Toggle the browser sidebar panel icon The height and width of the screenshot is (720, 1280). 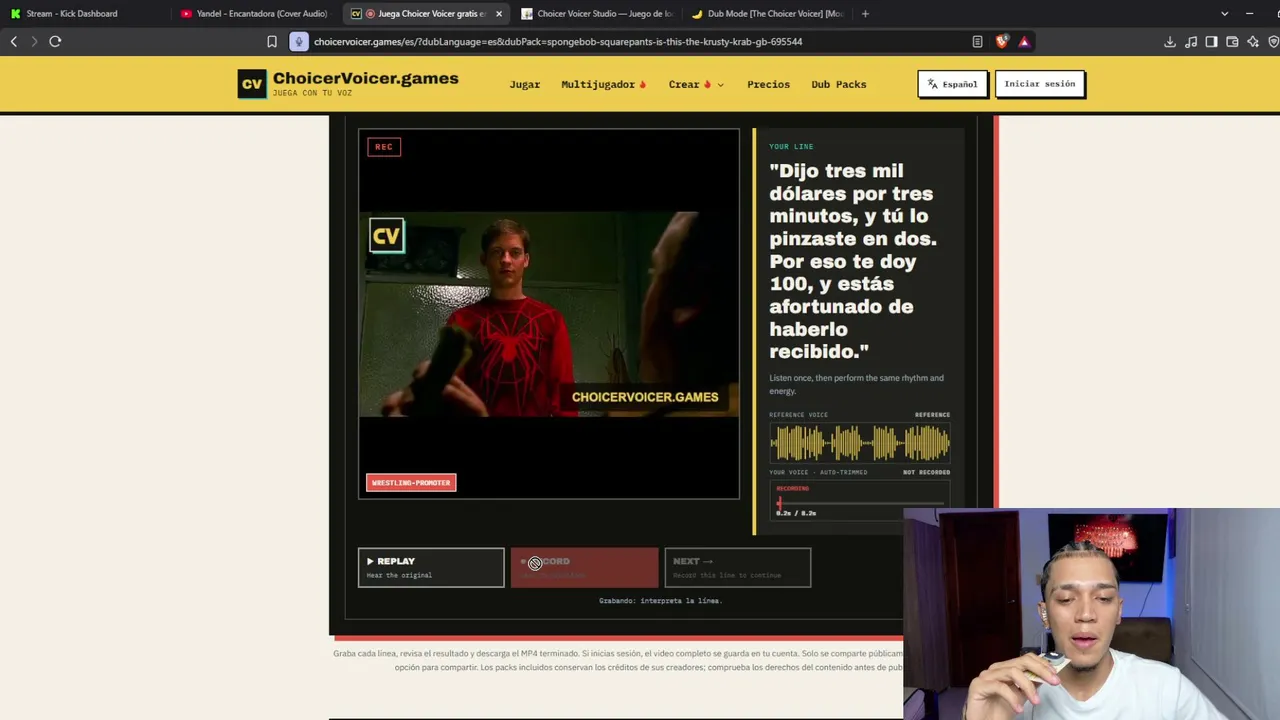tap(1211, 42)
